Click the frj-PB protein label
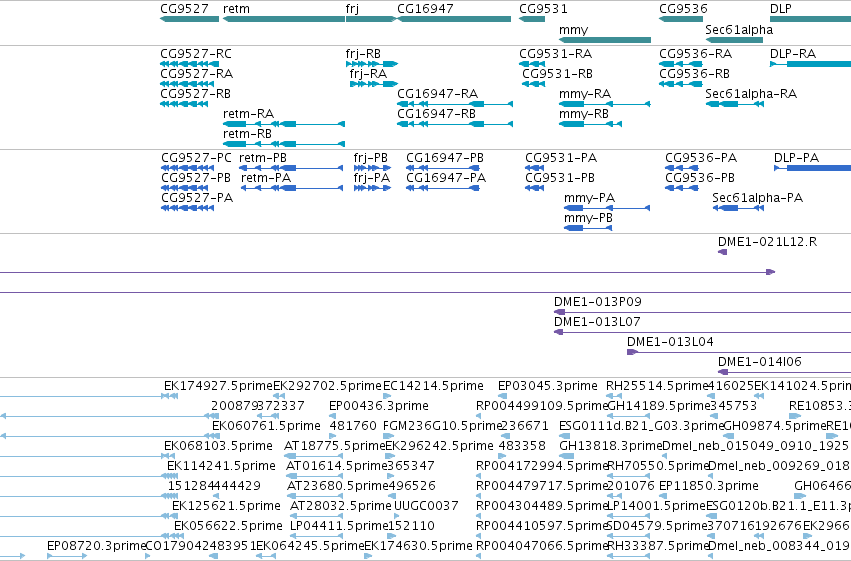This screenshot has height=561, width=851. 371,158
